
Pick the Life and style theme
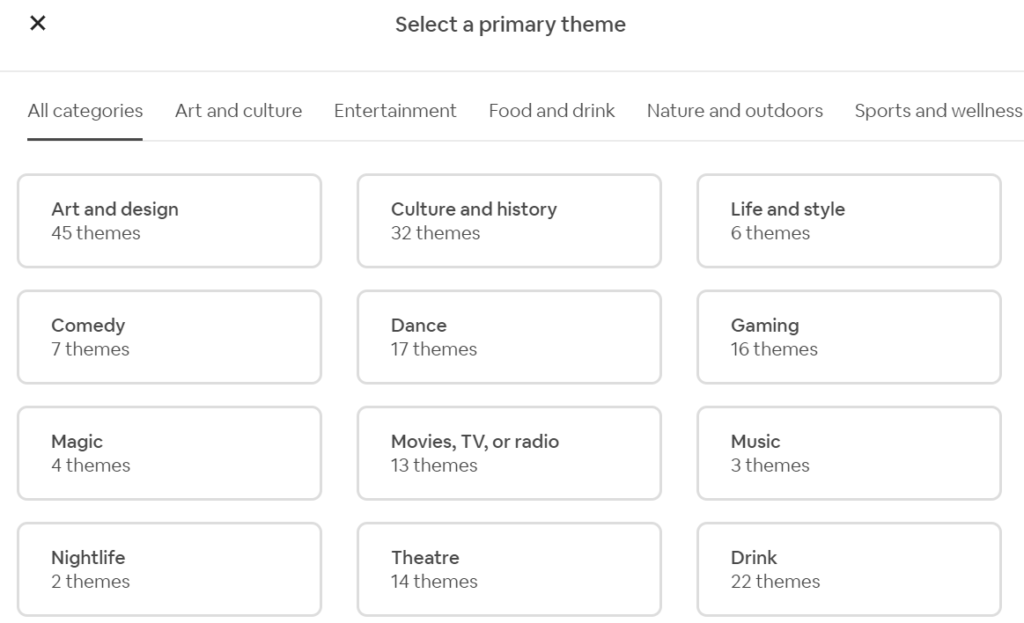tap(849, 220)
